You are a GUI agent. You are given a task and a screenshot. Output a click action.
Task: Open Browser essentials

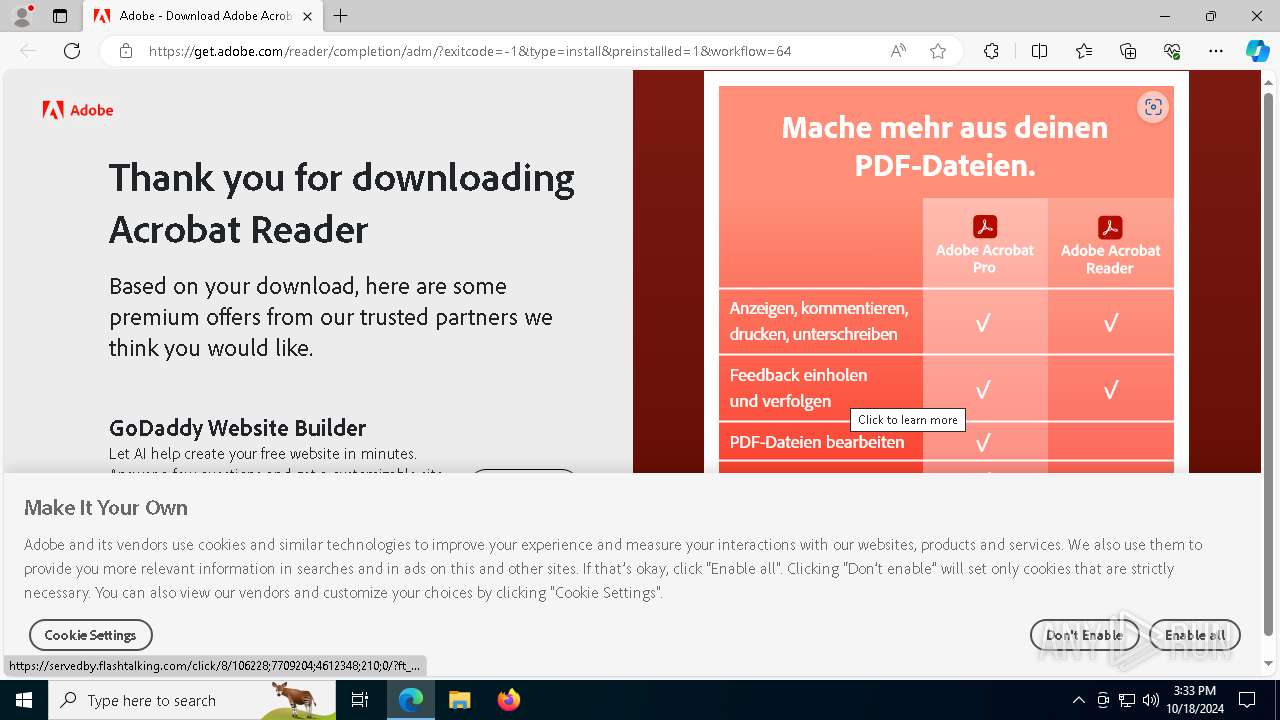(1172, 51)
